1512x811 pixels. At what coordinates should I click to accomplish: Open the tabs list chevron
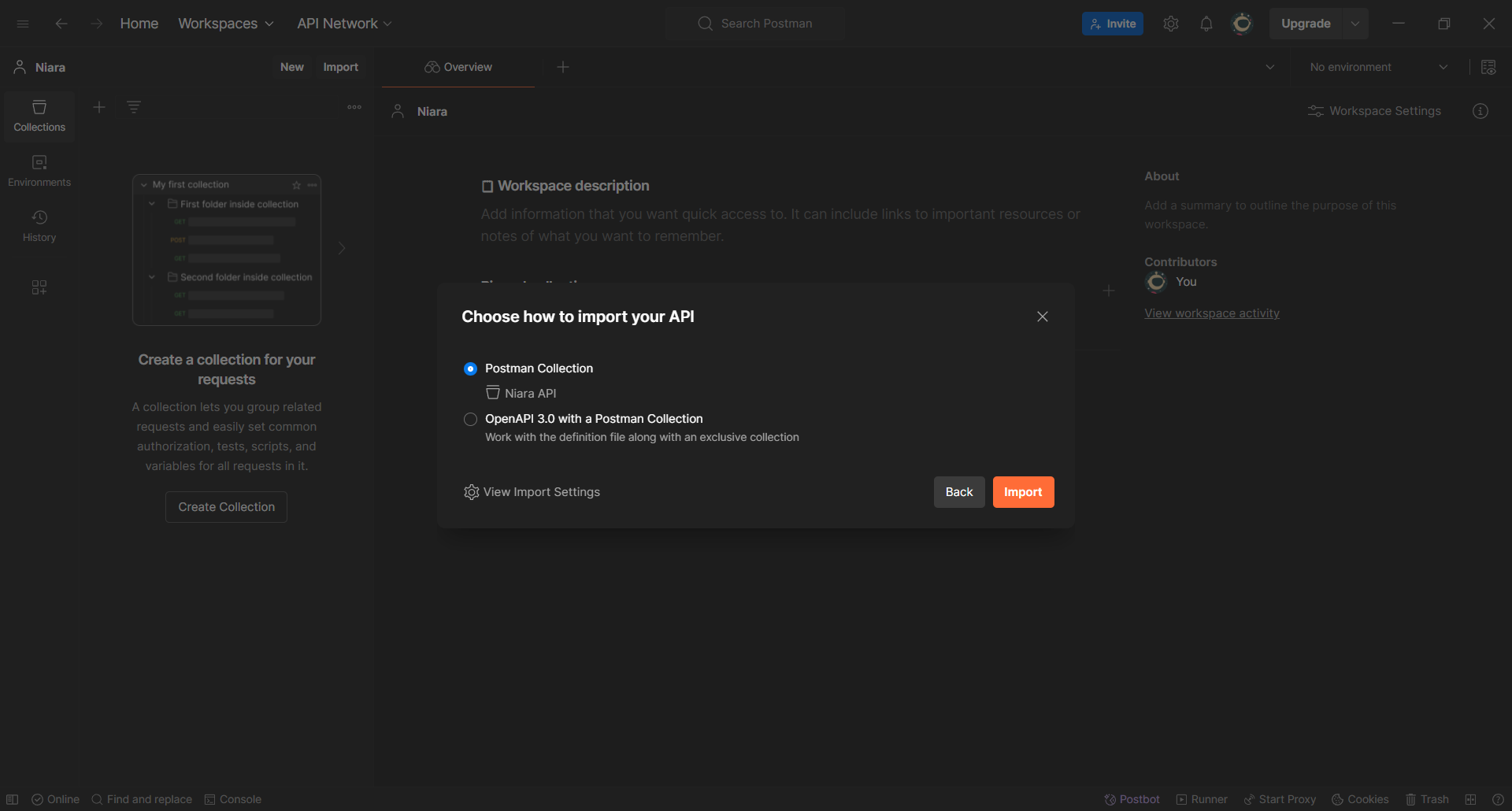1270,67
